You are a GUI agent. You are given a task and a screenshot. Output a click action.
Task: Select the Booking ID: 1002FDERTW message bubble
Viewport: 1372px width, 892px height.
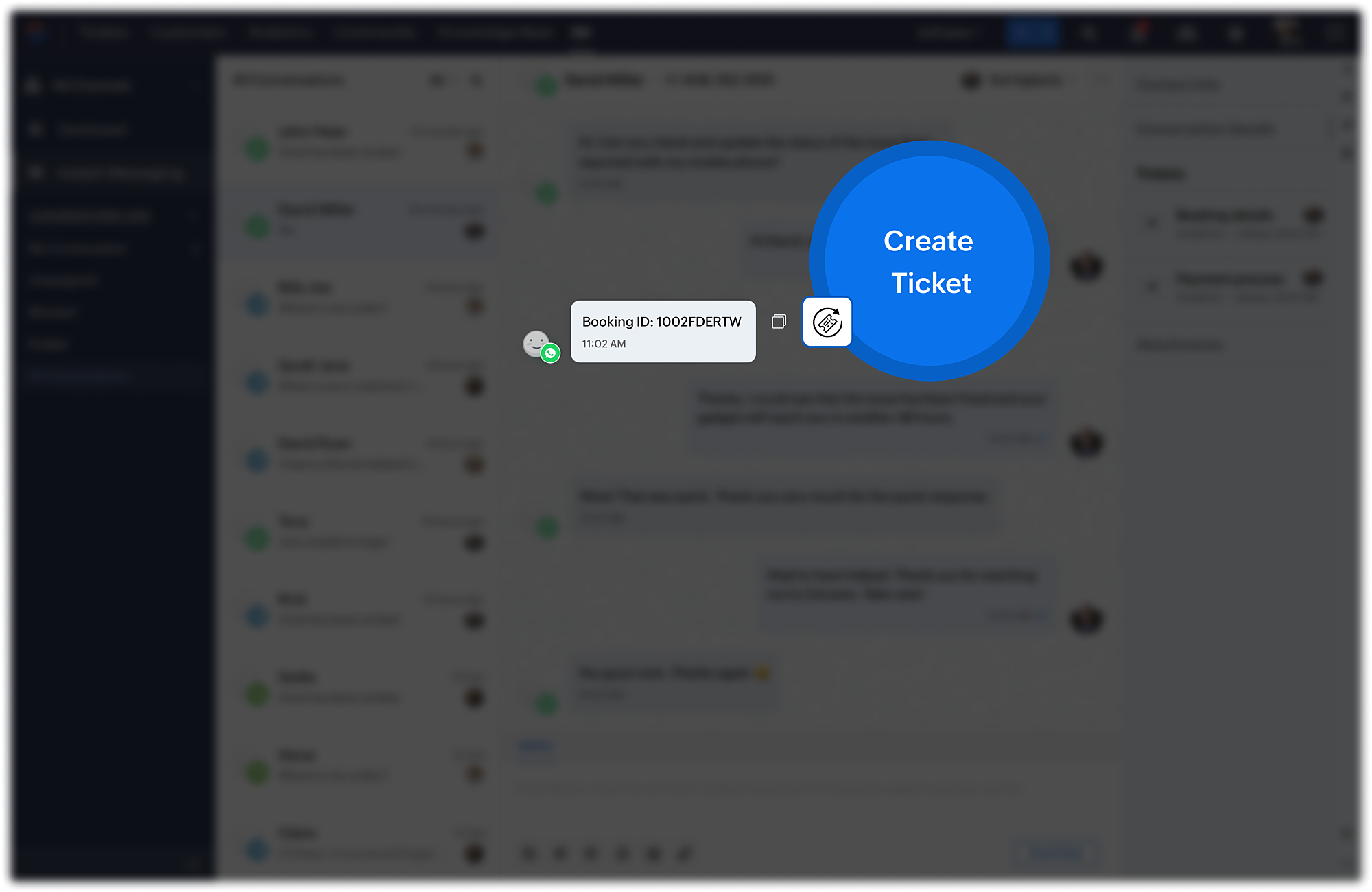point(663,331)
